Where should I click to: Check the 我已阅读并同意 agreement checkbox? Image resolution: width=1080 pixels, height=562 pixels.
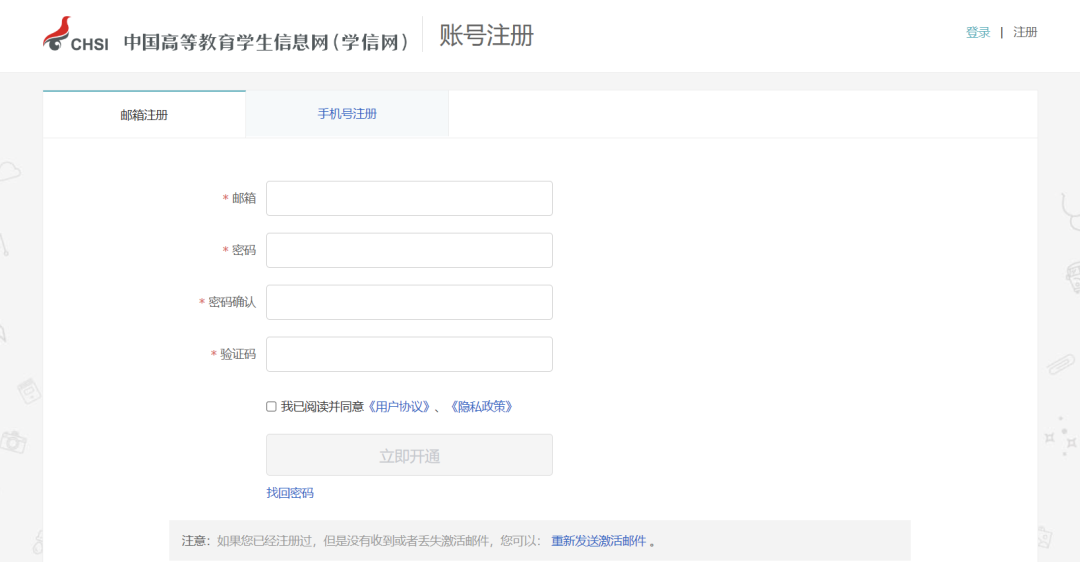pyautogui.click(x=271, y=407)
